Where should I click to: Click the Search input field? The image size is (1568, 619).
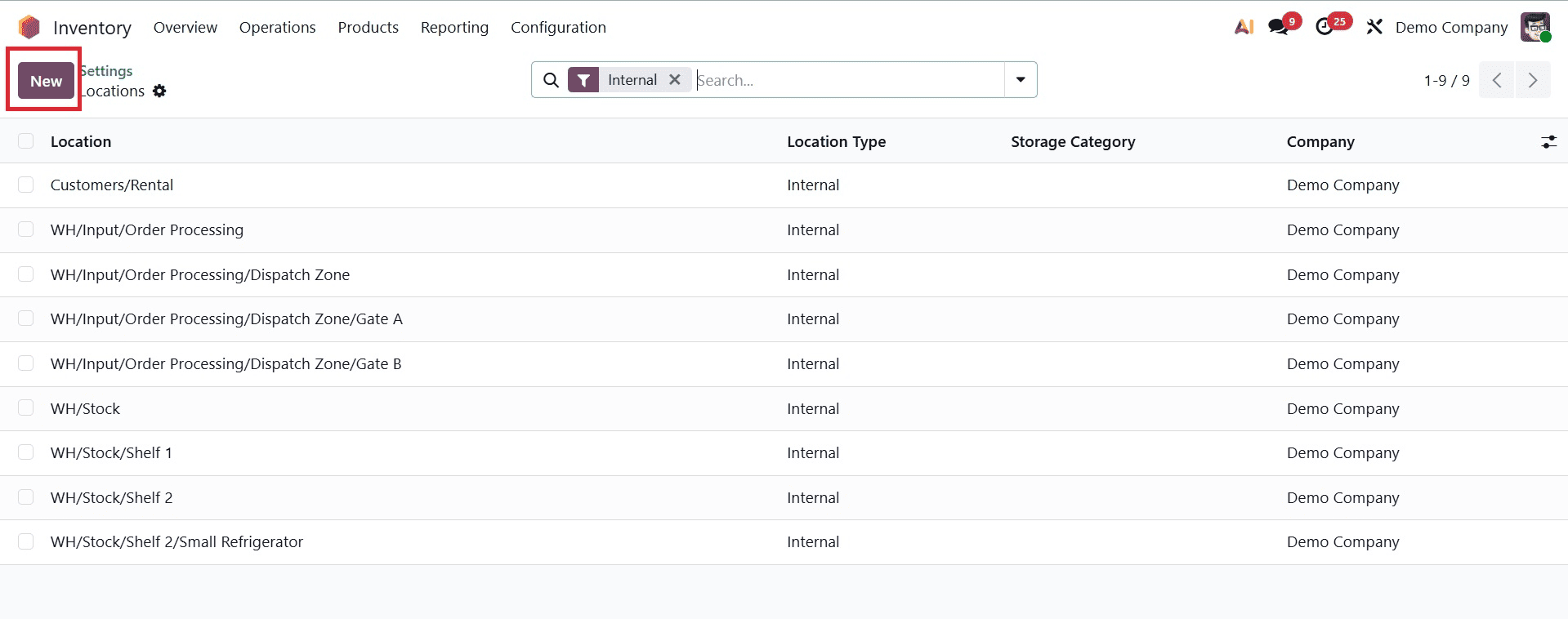click(848, 80)
